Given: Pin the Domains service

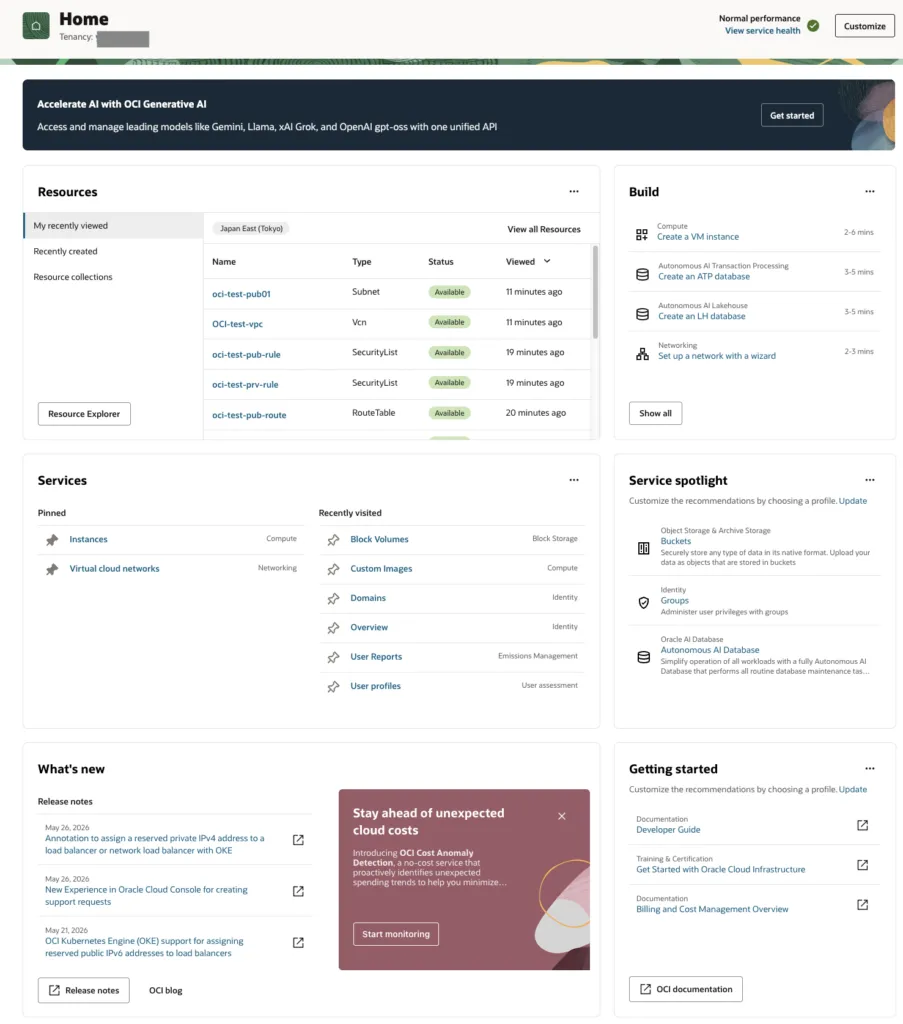Looking at the screenshot, I should point(334,599).
